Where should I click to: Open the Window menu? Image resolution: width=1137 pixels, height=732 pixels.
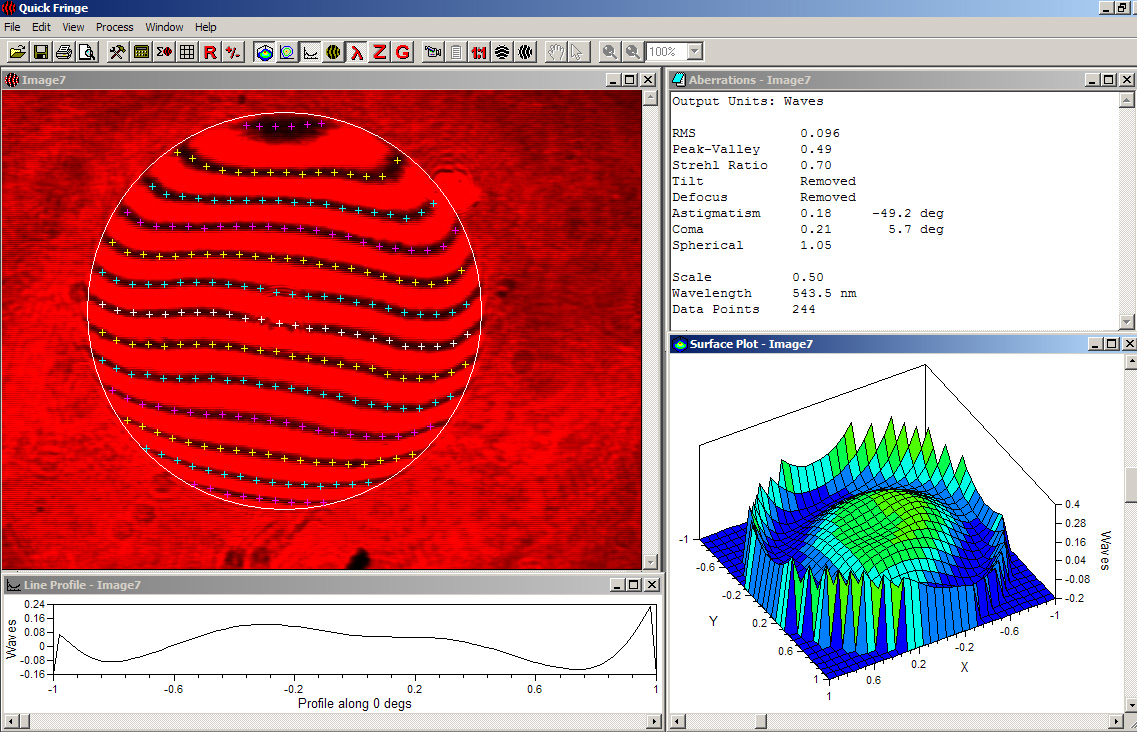164,27
